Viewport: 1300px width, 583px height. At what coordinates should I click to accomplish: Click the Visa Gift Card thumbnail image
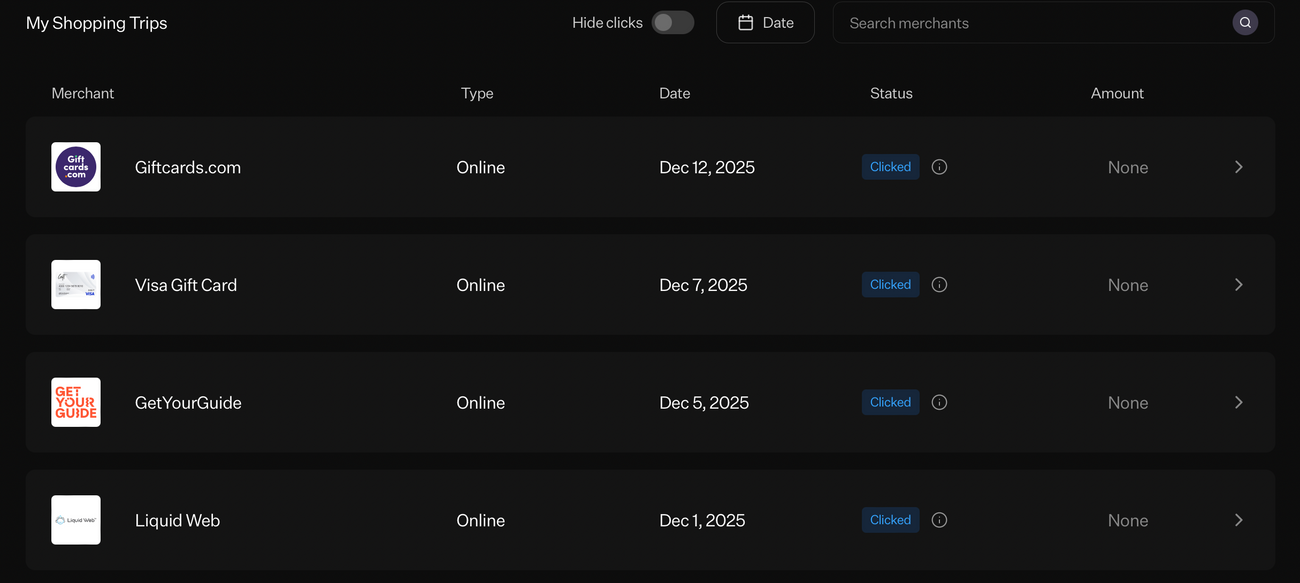(75, 284)
